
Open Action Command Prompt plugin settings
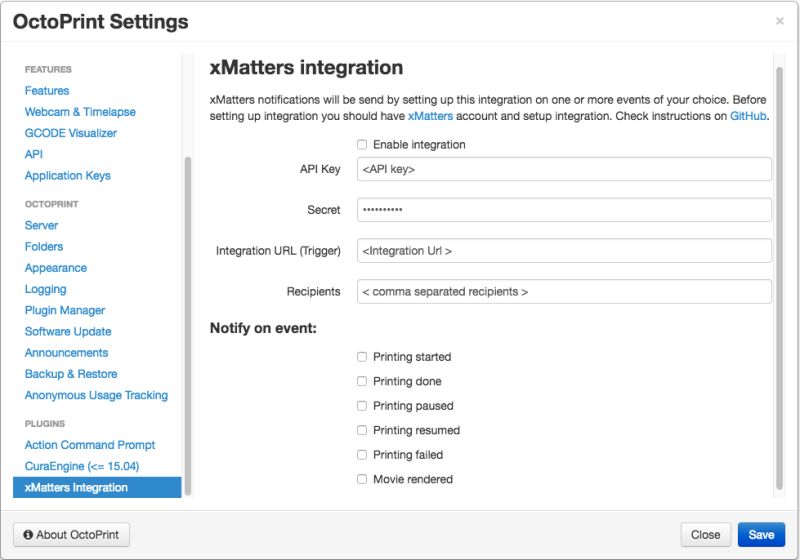click(x=90, y=445)
